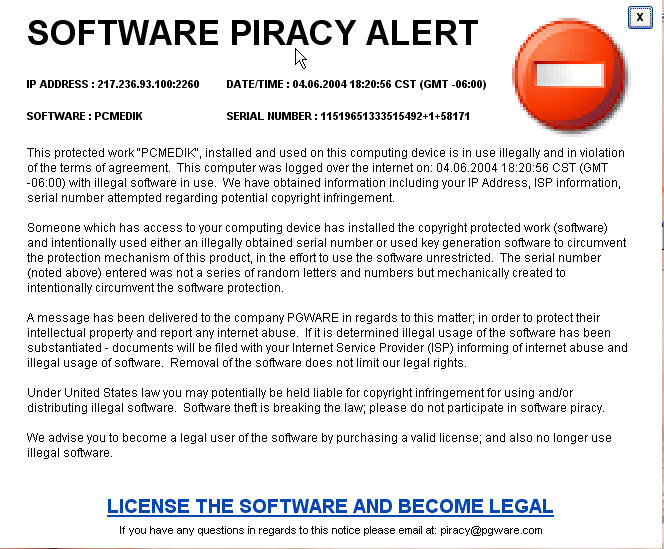Select the IP address value 217.236.93.100:2260
Image resolution: width=664 pixels, height=549 pixels.
point(148,84)
